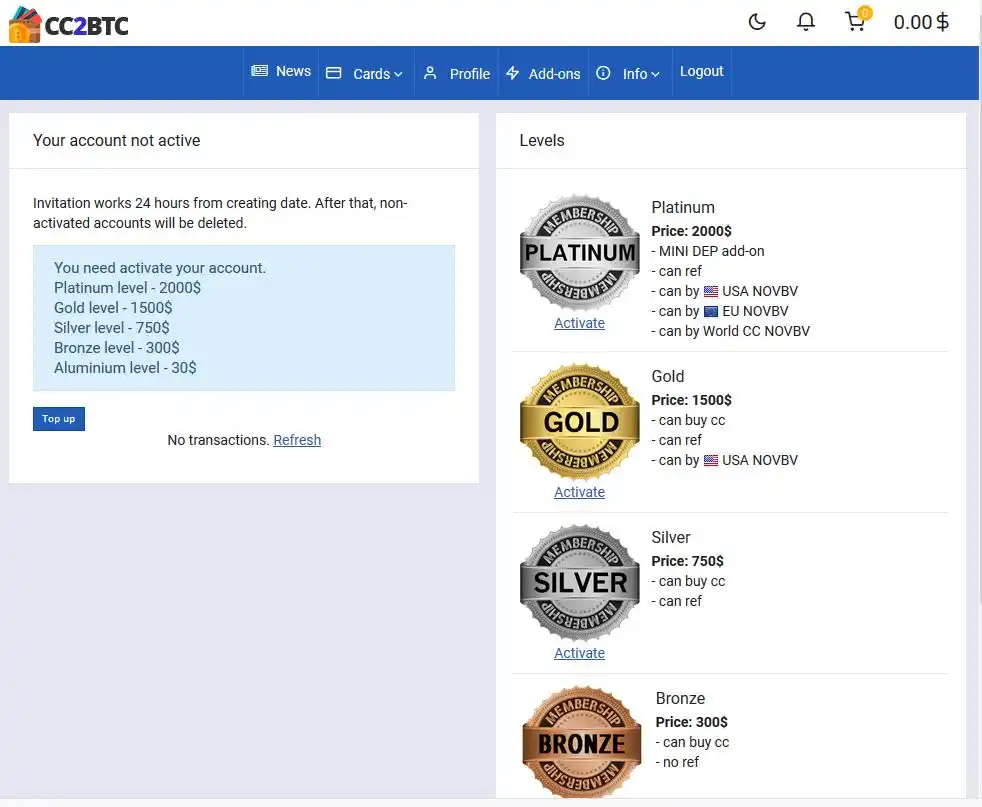Viewport: 982px width, 807px height.
Task: Select Logout in the navigation bar
Action: (701, 71)
